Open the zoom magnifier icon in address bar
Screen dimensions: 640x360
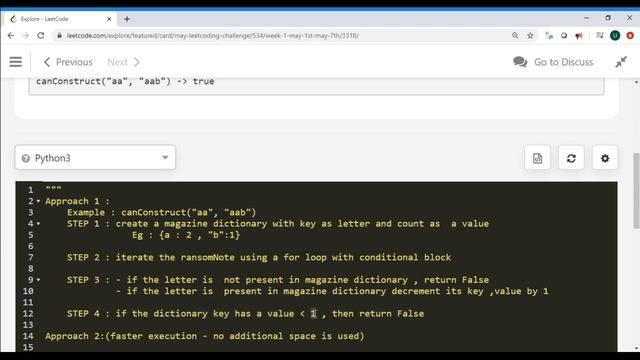point(515,36)
